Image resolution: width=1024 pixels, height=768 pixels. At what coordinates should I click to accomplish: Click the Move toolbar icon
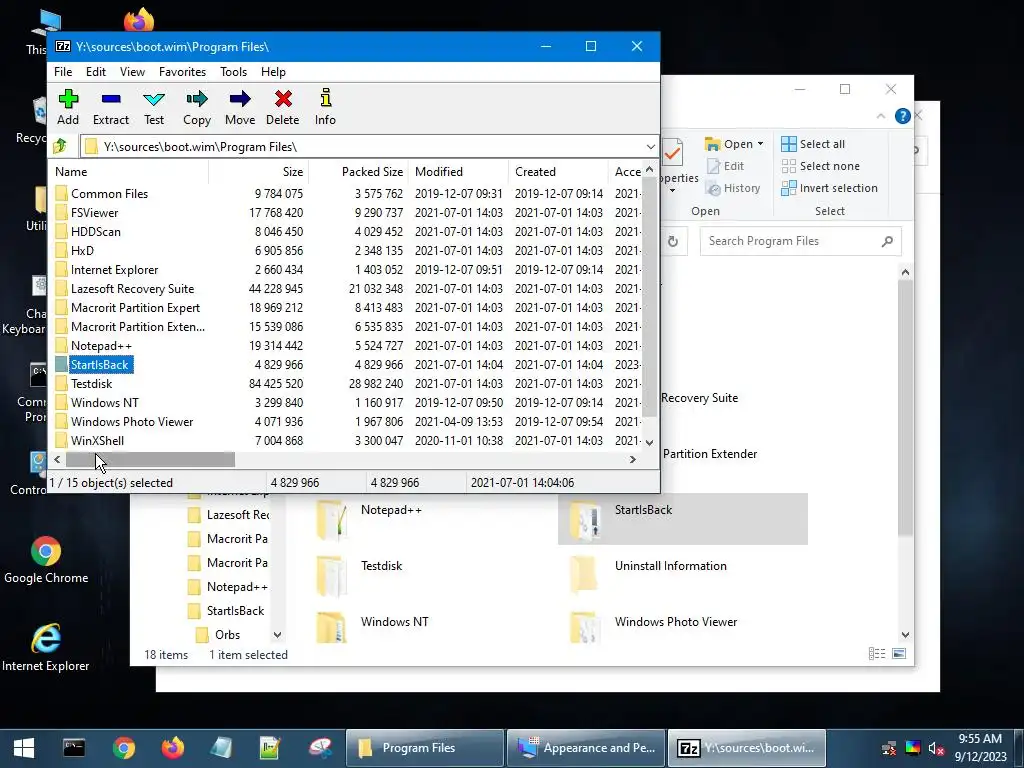(x=240, y=107)
